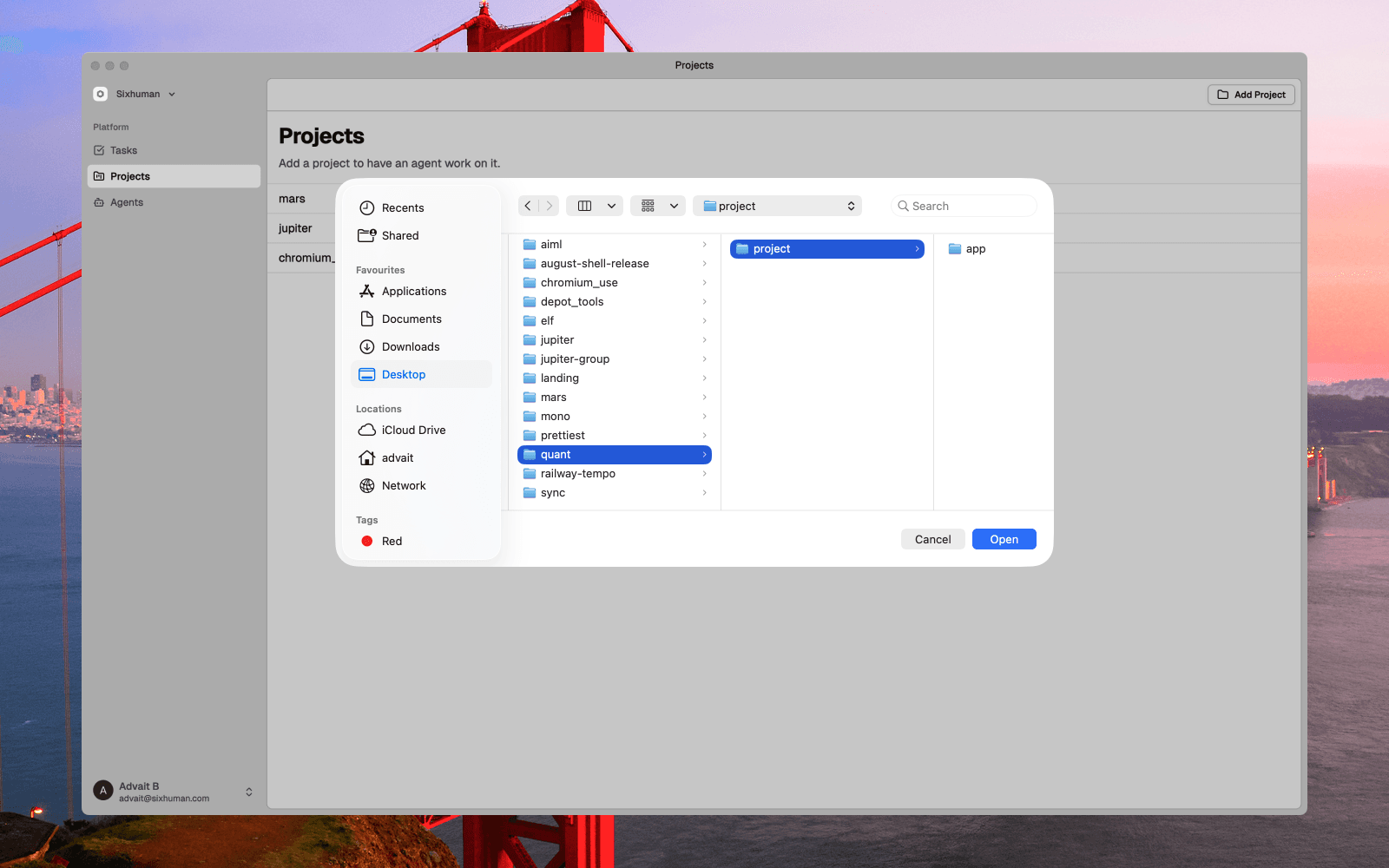Click the back navigation arrow
1389x868 pixels.
[x=529, y=206]
